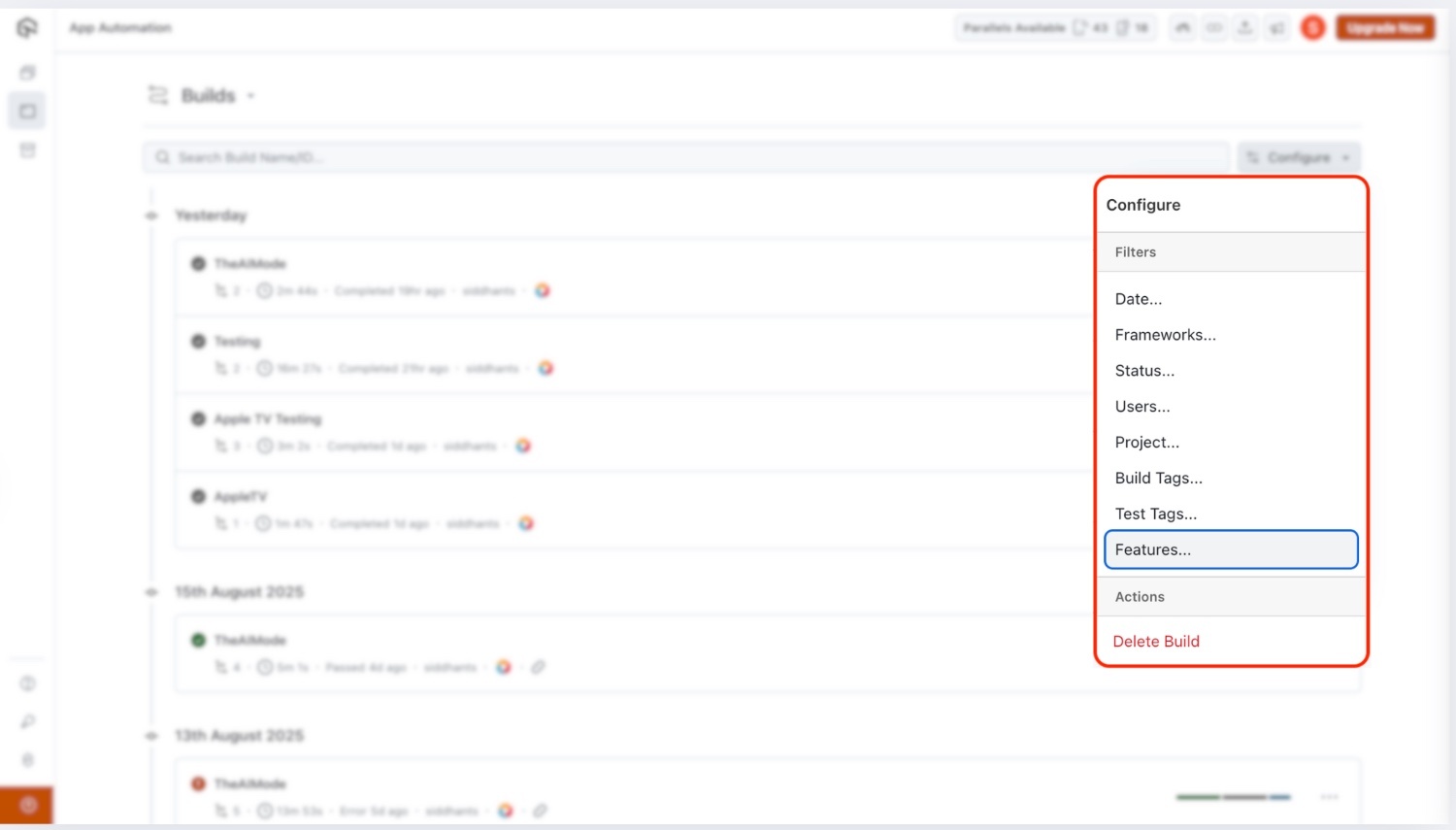Open three-dot menu on 13th August build
Screen dimensions: 1456x830
(1330, 797)
